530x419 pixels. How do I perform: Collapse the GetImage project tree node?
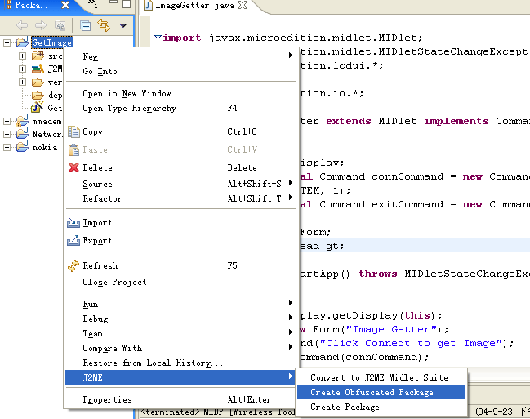[7, 43]
